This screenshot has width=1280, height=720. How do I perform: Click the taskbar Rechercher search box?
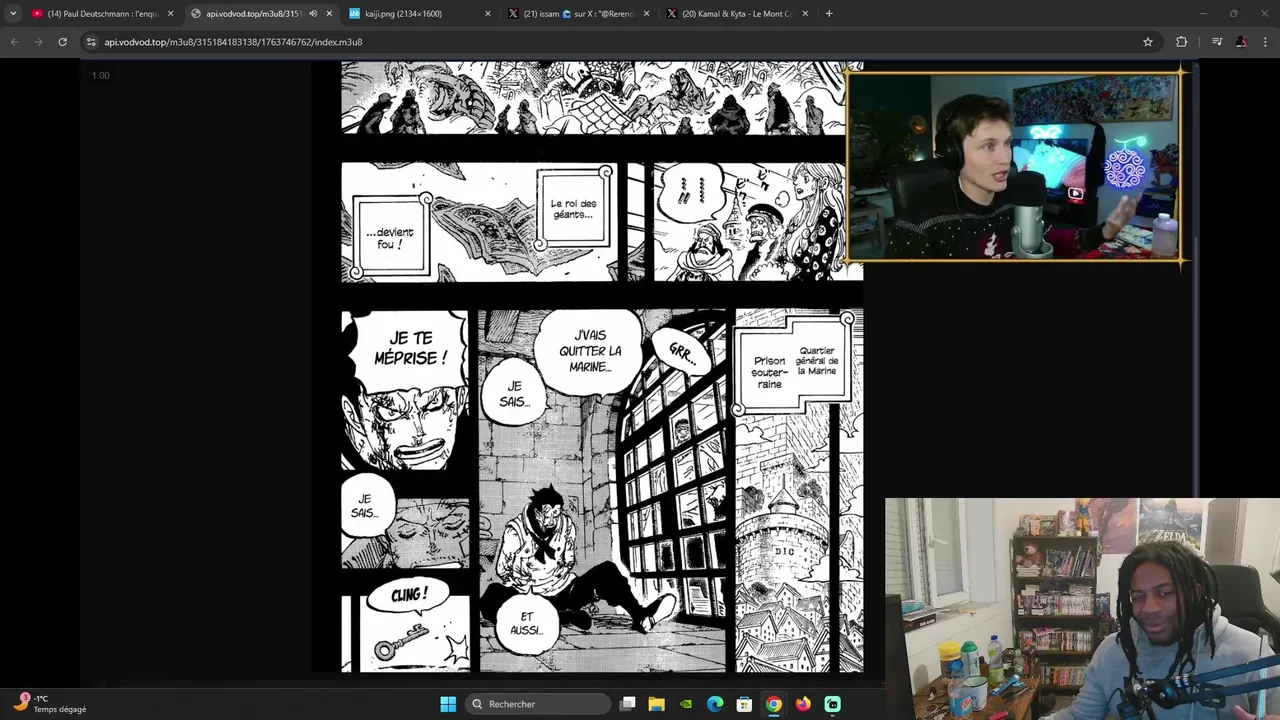[x=539, y=704]
